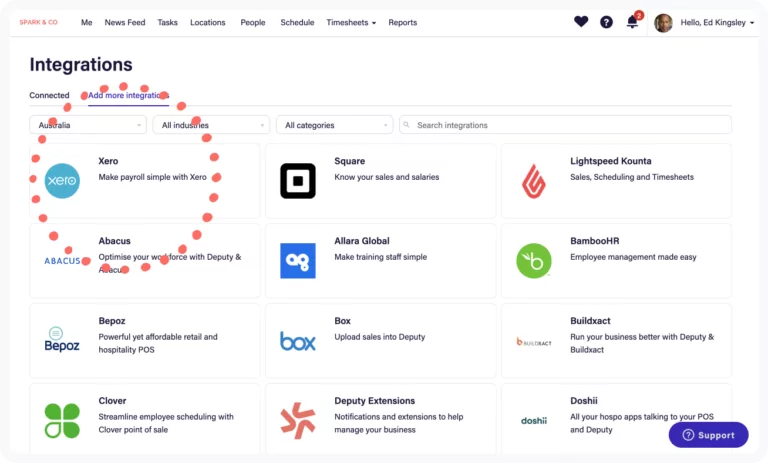
Task: Click "Make payroll simple with Xero" text
Action: 152,177
